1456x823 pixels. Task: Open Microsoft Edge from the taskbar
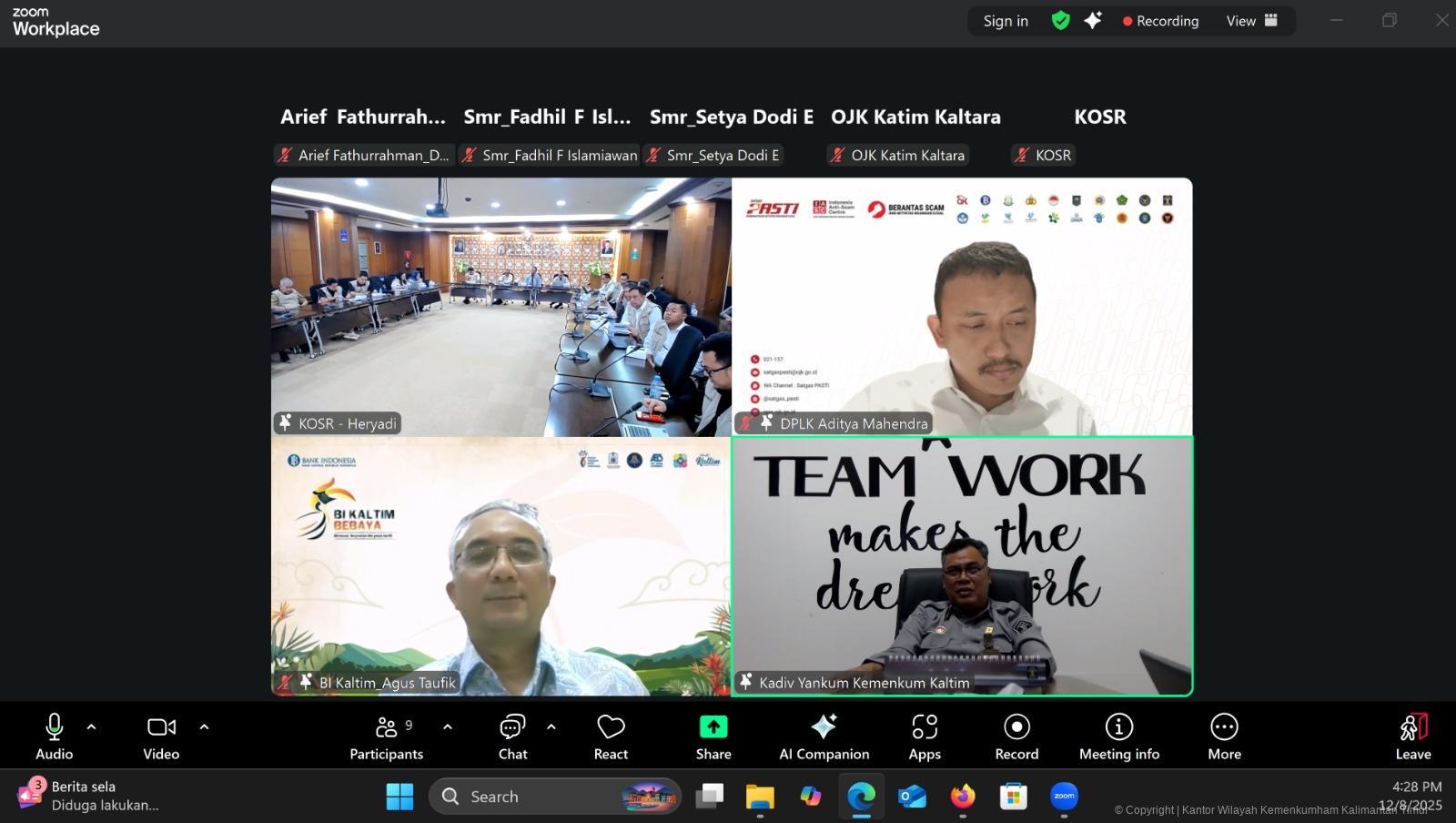pyautogui.click(x=861, y=797)
